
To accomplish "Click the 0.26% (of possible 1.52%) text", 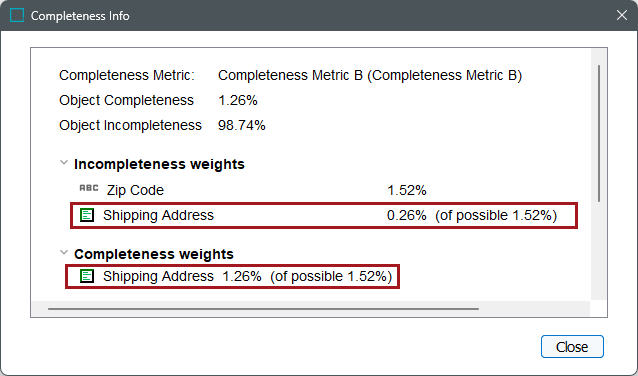I will (x=472, y=215).
